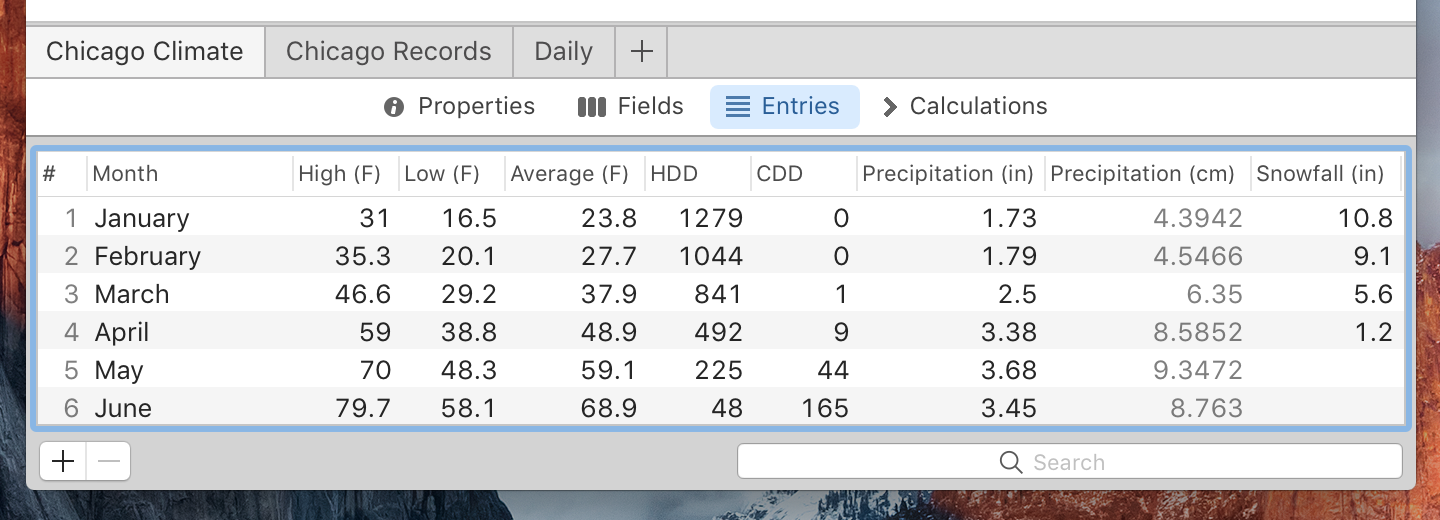Image resolution: width=1440 pixels, height=520 pixels.
Task: Click the High (F) column header
Action: coord(345,174)
